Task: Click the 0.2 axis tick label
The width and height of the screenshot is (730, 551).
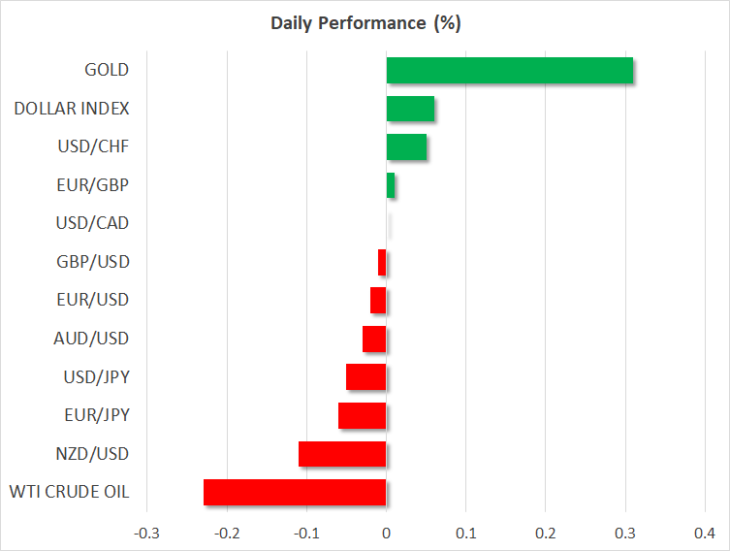Action: click(x=545, y=533)
